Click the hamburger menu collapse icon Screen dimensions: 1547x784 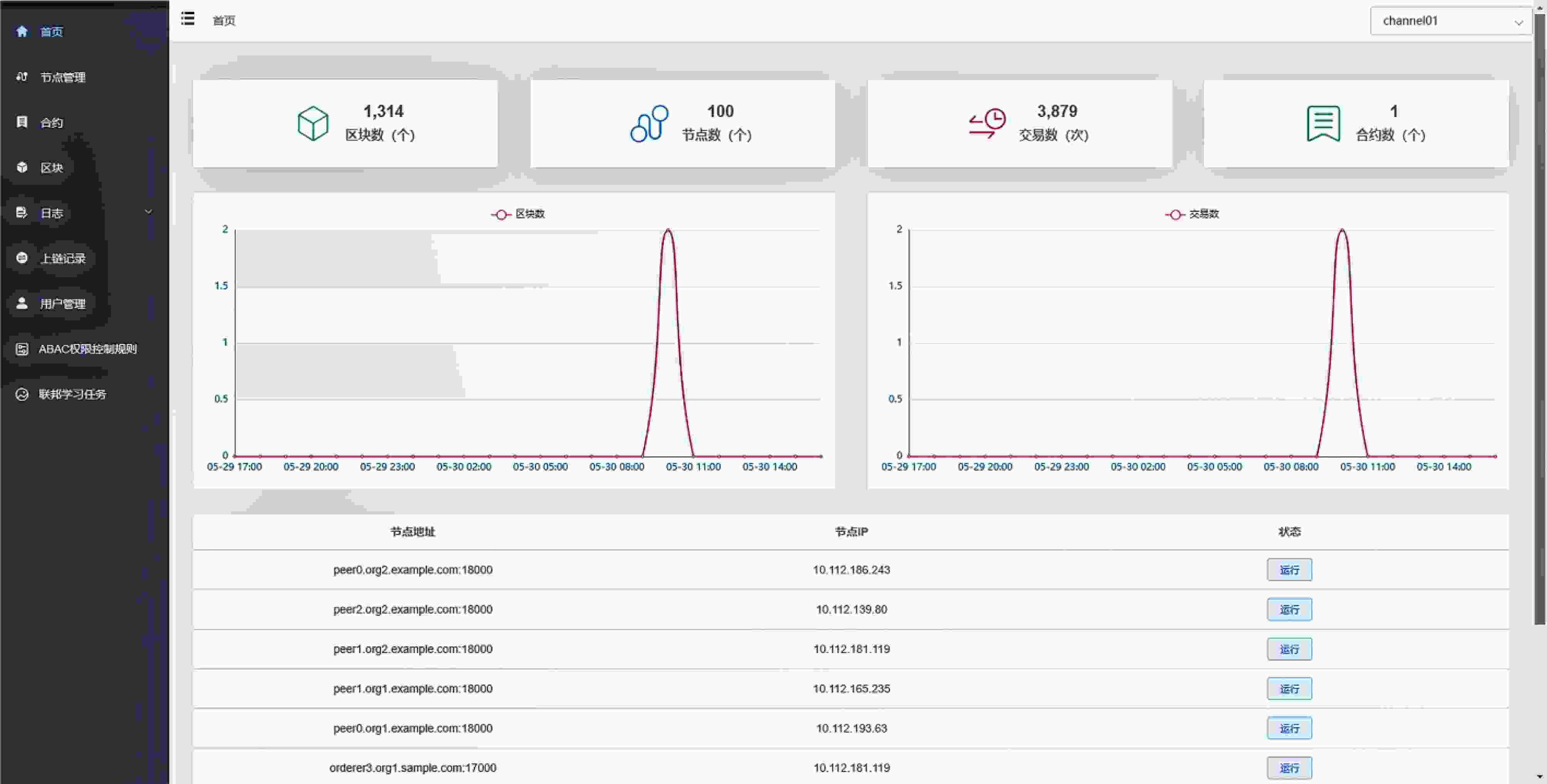pos(188,19)
